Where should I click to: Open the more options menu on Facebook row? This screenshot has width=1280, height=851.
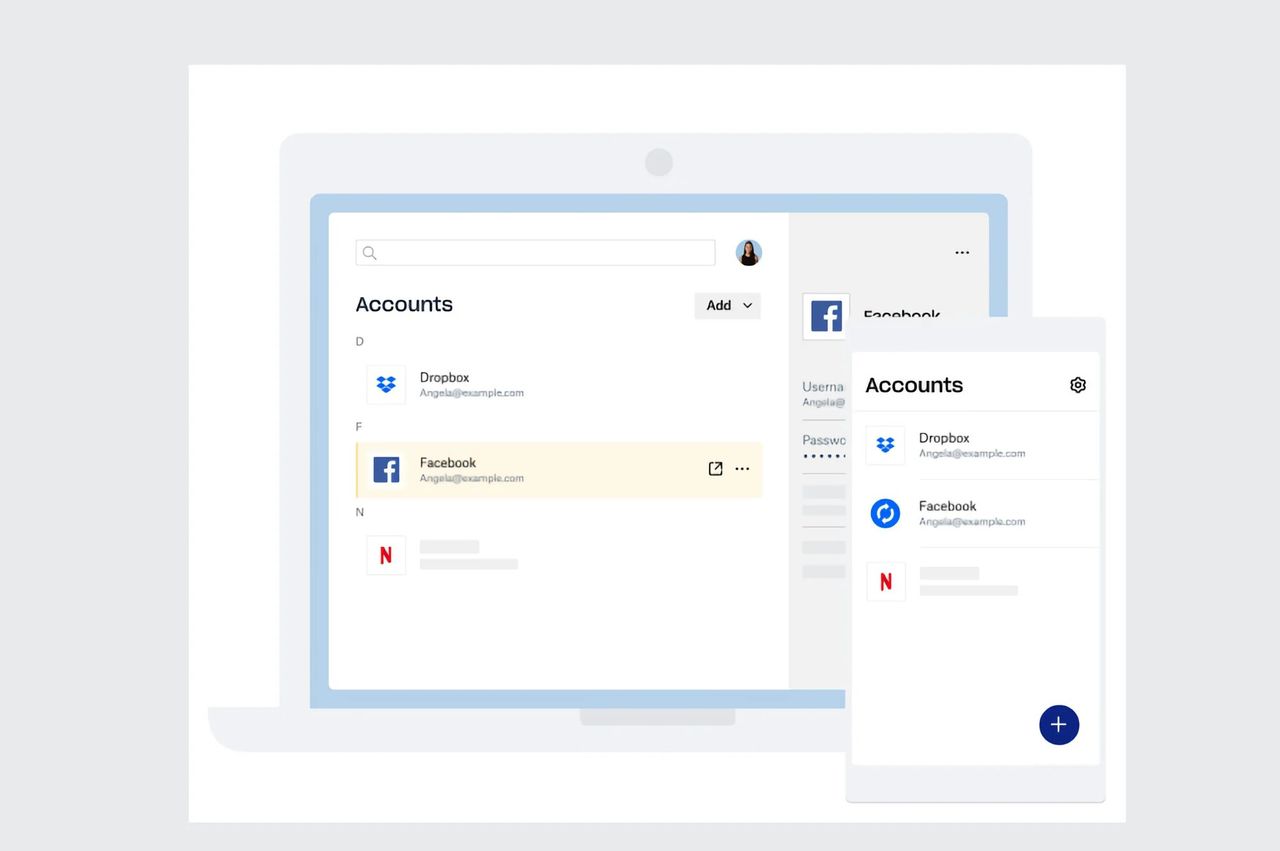742,468
